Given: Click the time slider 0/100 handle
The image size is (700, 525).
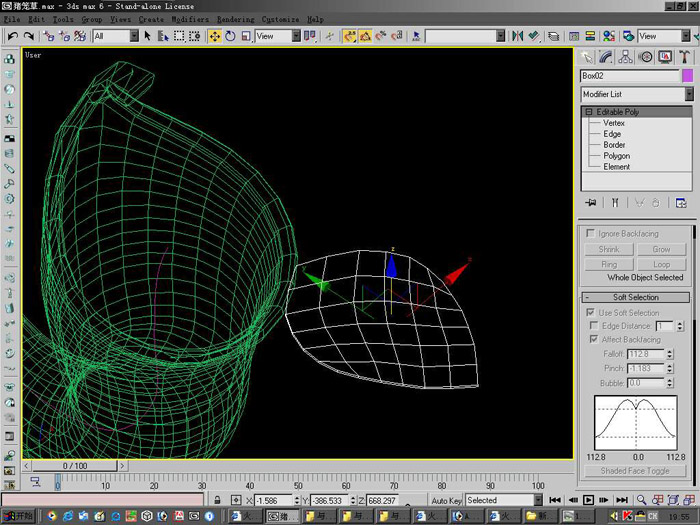Looking at the screenshot, I should point(75,466).
